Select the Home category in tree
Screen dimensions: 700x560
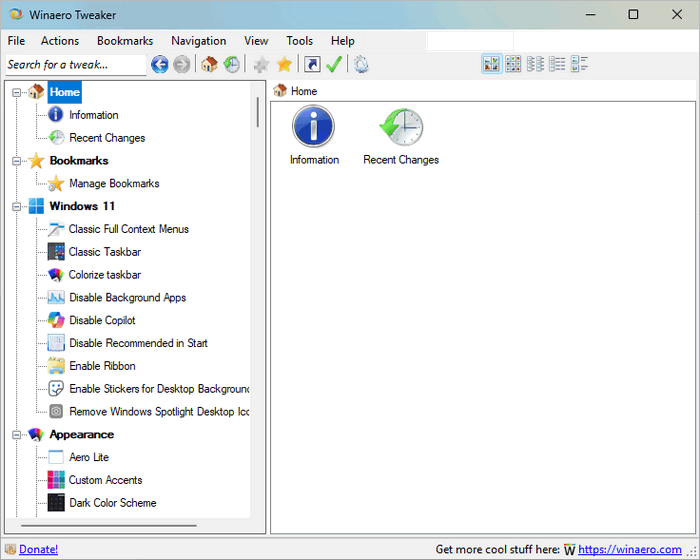point(65,92)
